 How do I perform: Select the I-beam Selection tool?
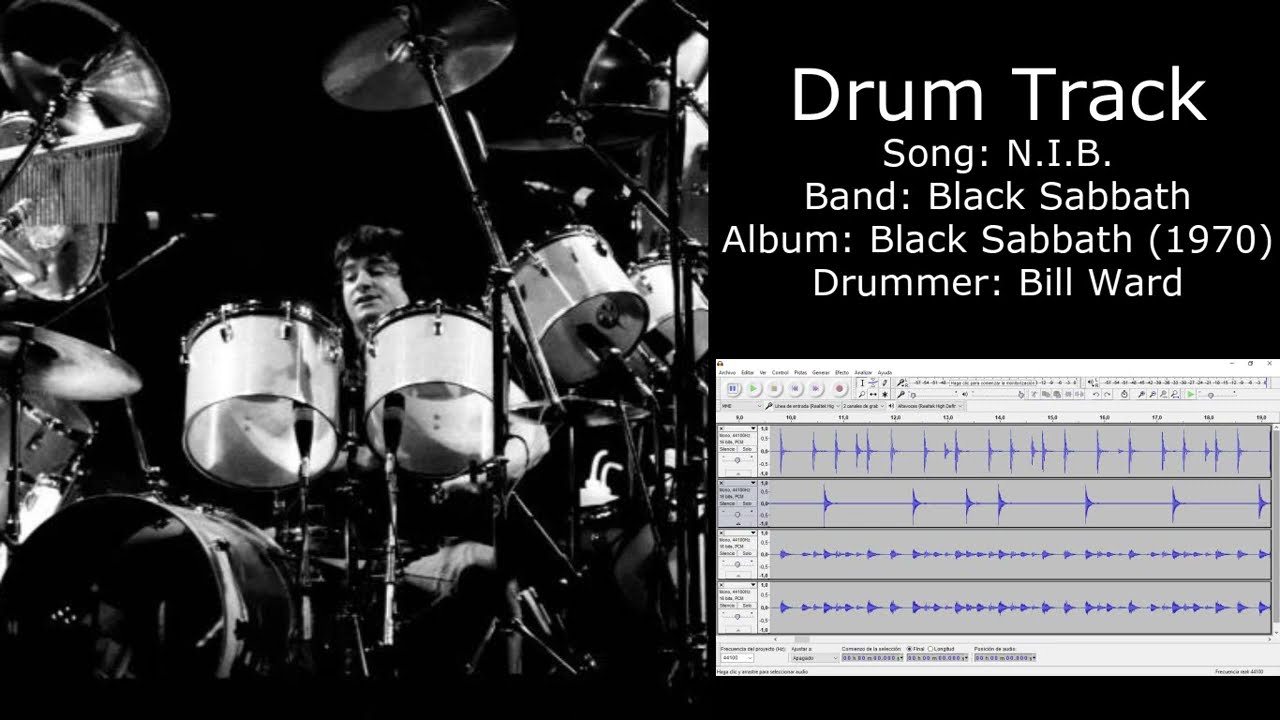862,383
